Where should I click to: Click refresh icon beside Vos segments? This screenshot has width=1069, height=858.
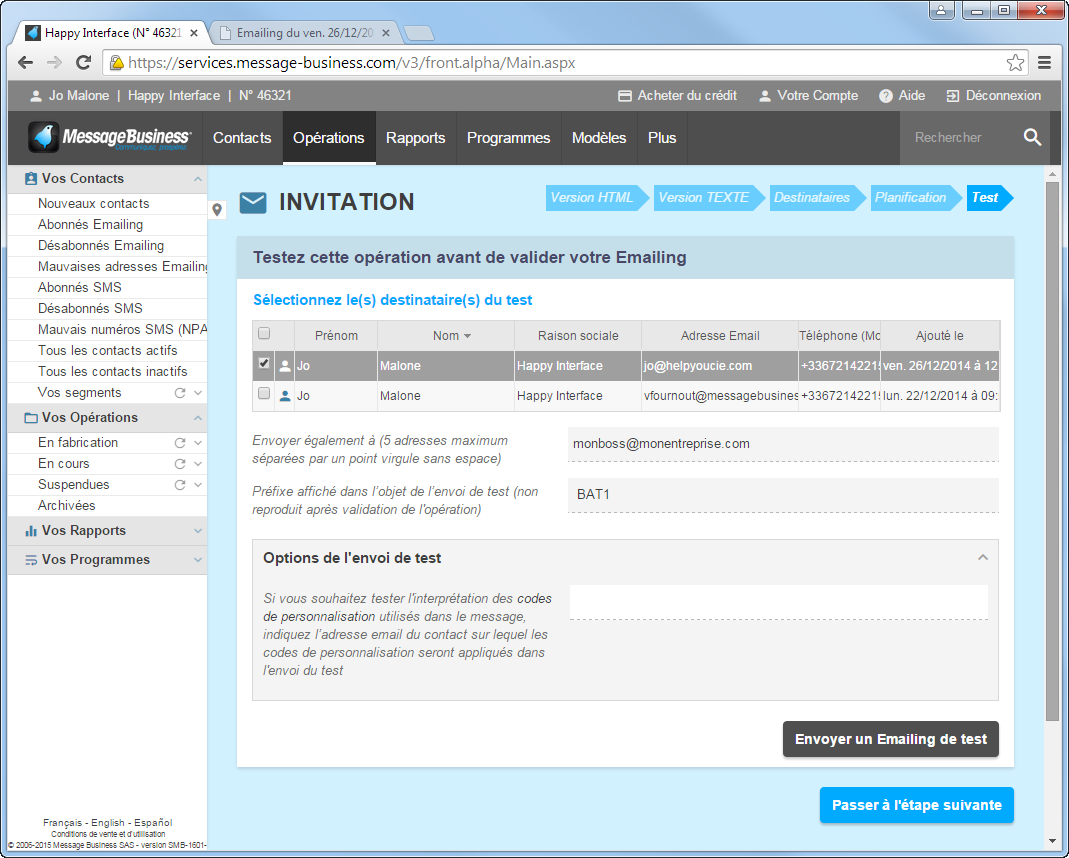coord(180,393)
